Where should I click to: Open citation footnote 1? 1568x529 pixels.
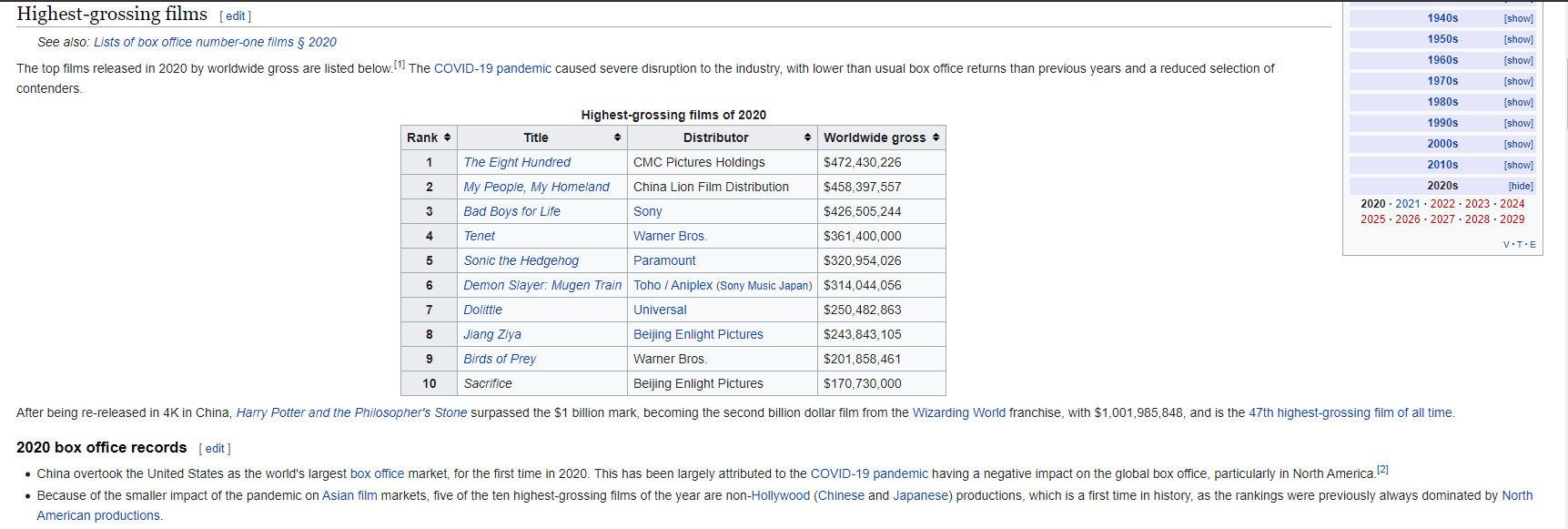click(x=400, y=64)
